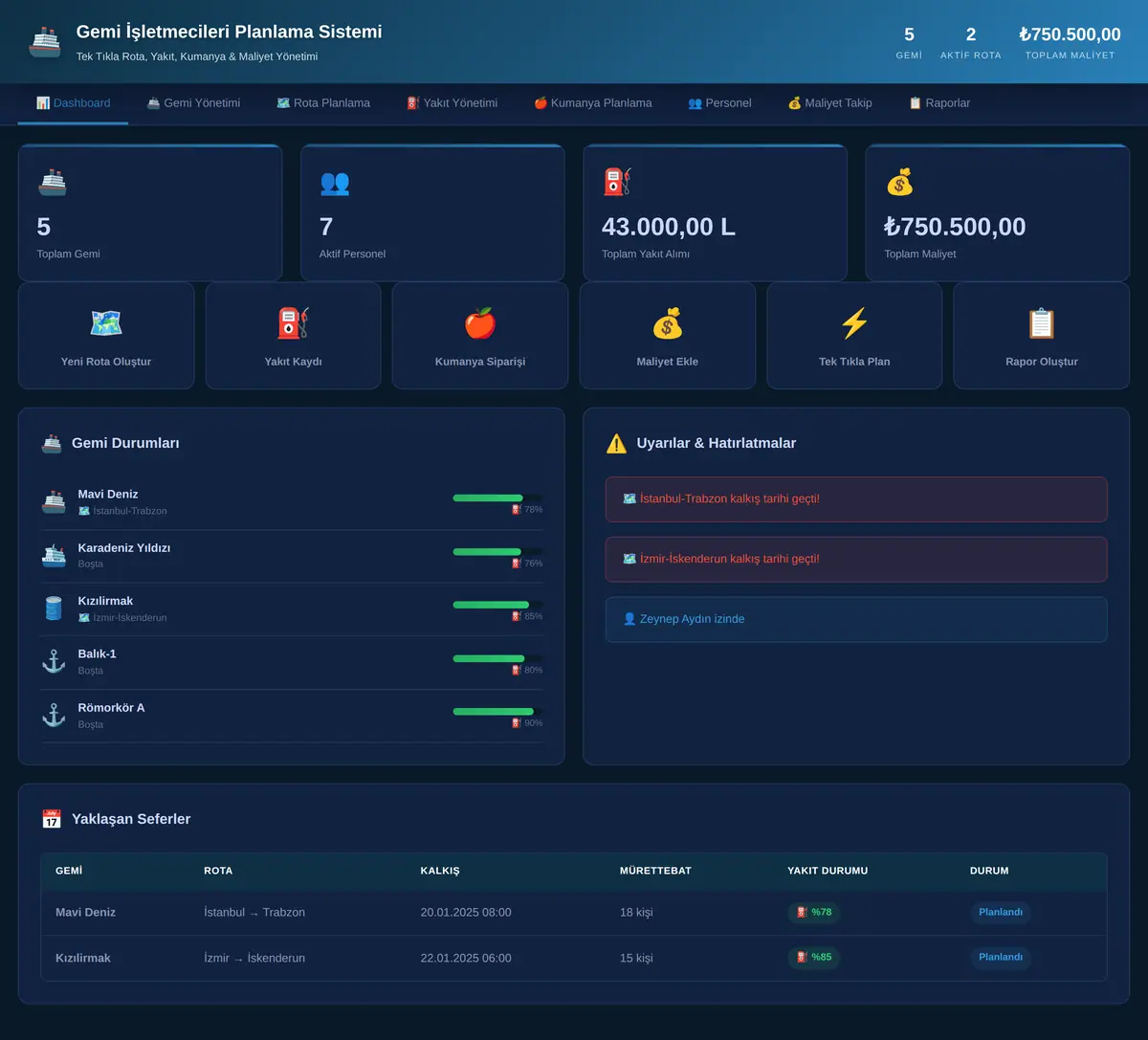
Task: Click the people icon on Aktif Personel card
Action: 335,182
